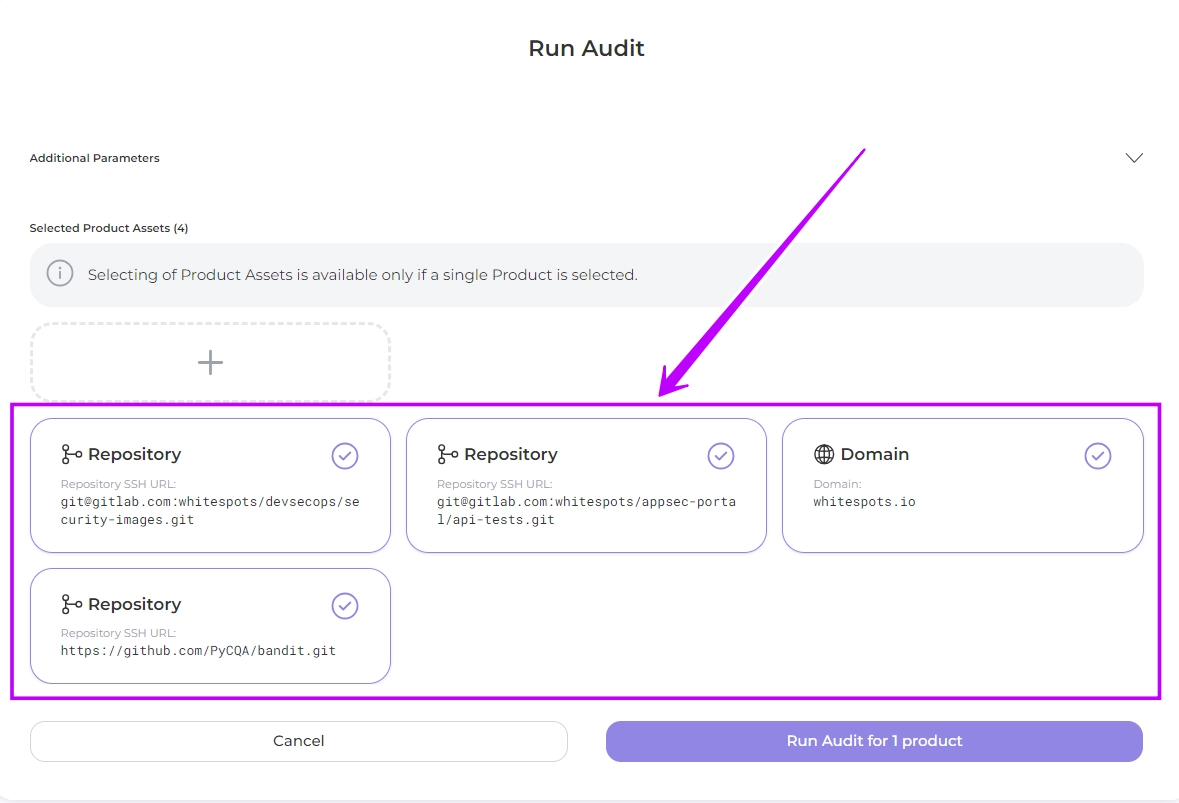Uncheck the api-tests repository asset

(720, 456)
